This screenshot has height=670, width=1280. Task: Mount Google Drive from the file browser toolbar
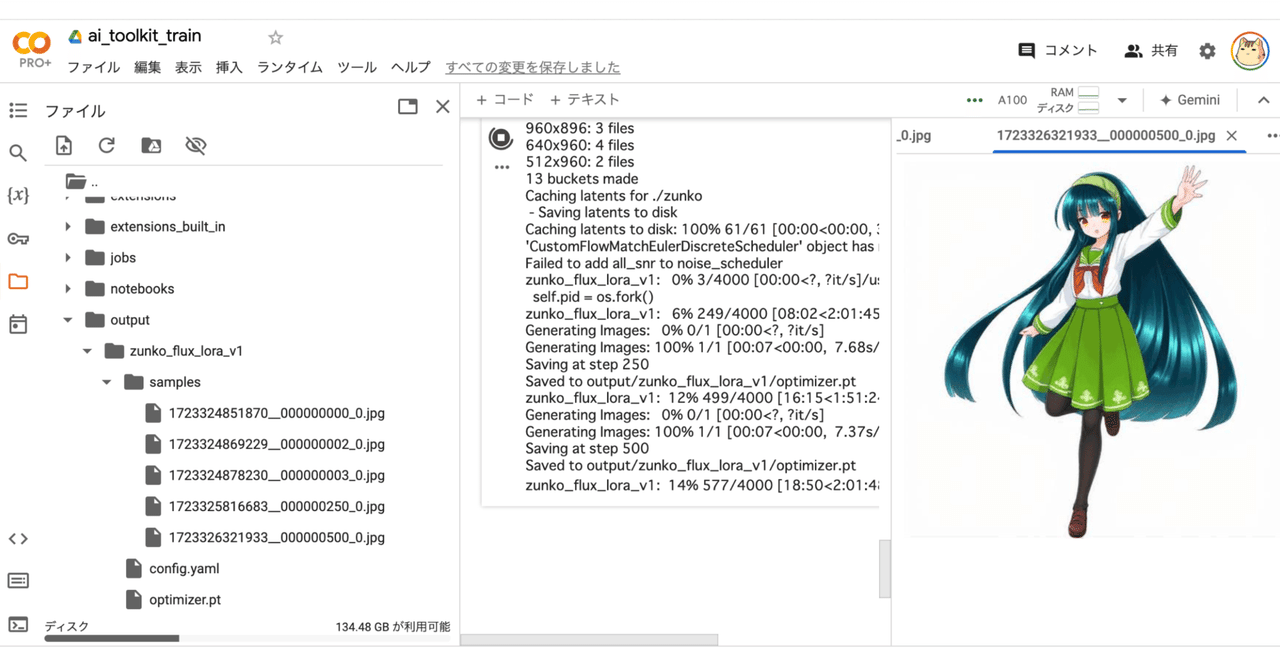(150, 145)
